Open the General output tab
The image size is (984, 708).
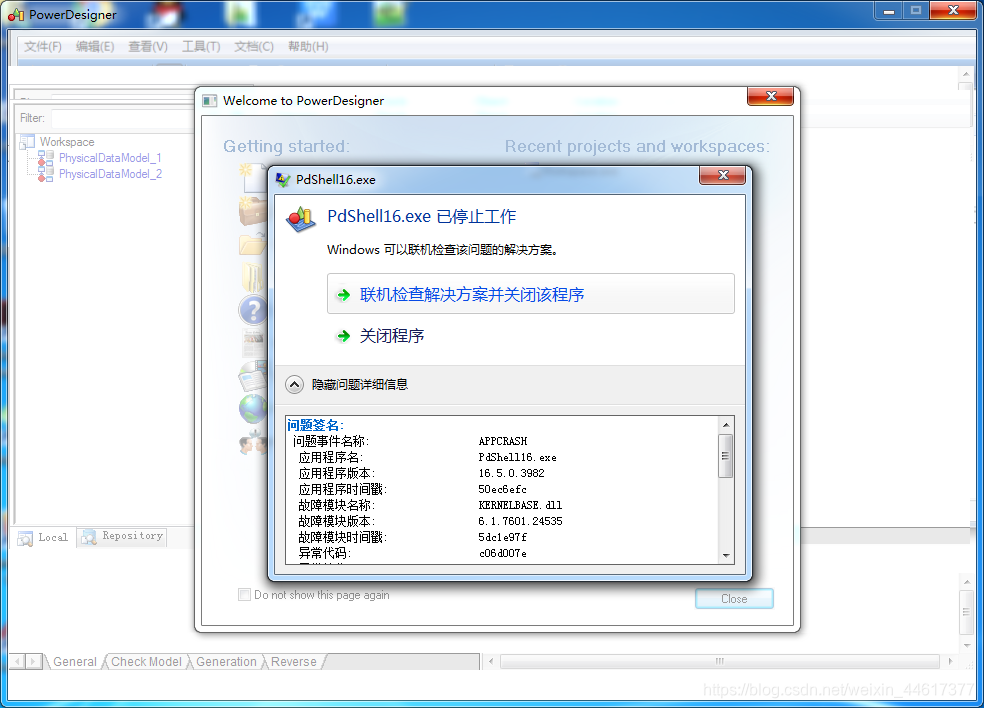point(75,662)
